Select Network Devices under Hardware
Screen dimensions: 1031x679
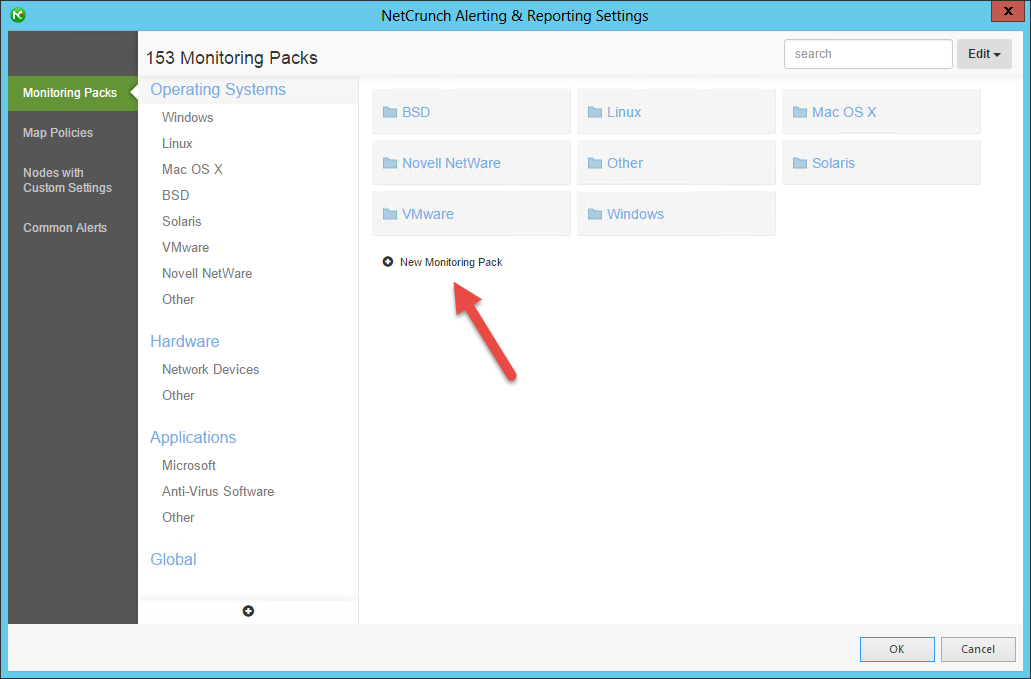211,369
